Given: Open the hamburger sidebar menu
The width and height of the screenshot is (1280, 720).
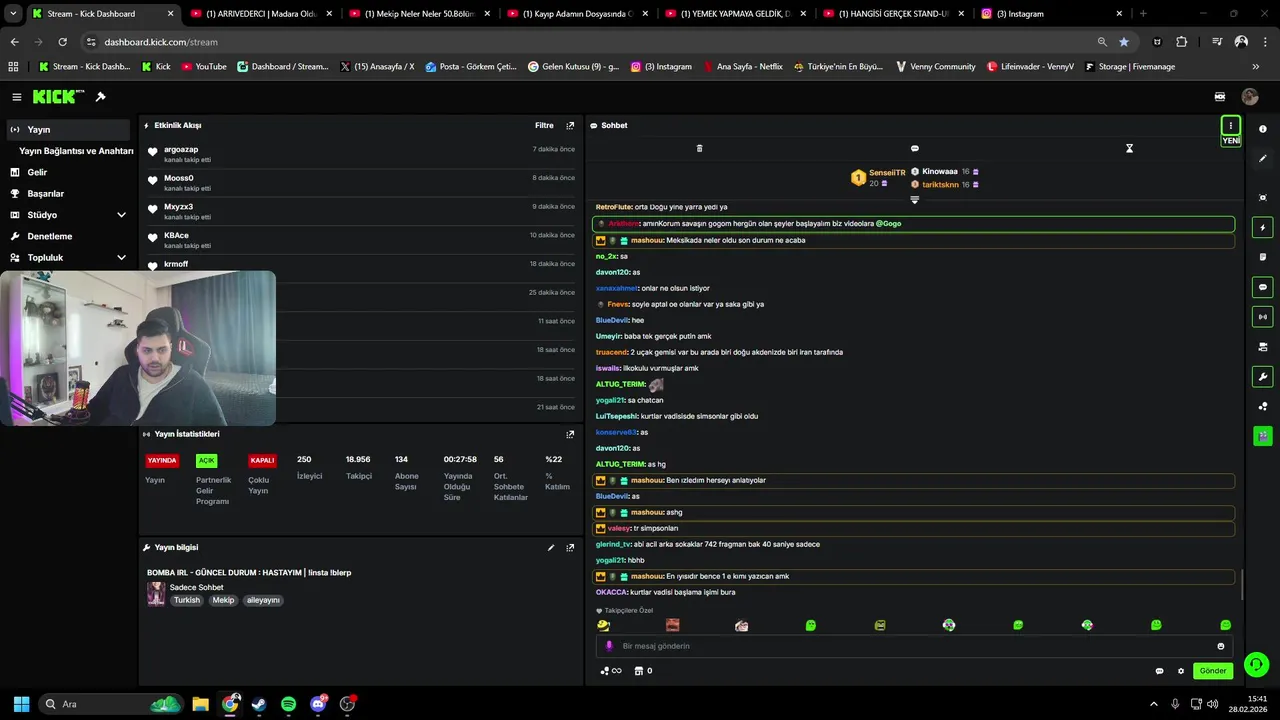Looking at the screenshot, I should [x=17, y=97].
